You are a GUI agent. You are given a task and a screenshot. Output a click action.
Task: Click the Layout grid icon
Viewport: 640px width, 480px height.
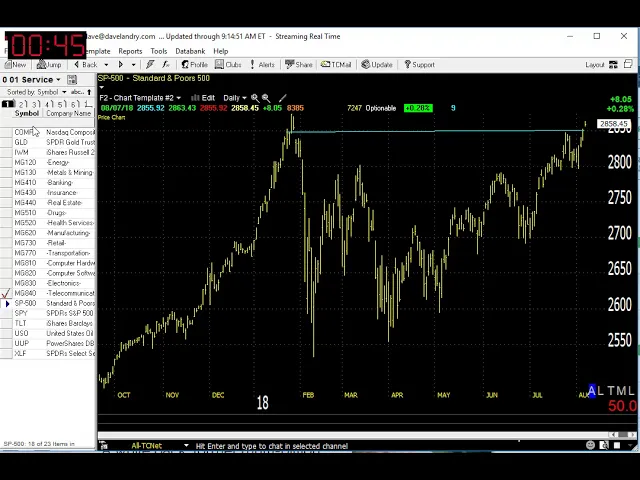tap(613, 64)
